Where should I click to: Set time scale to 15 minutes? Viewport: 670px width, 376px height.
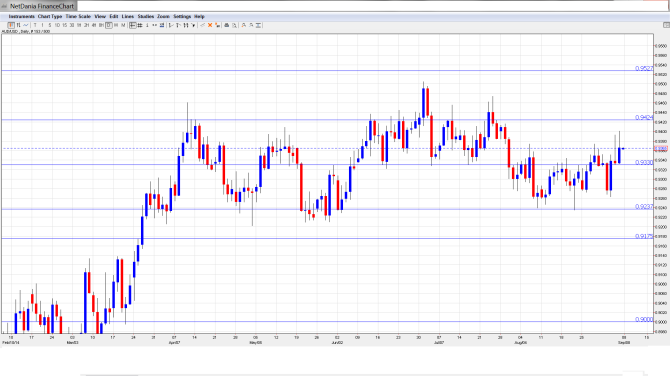coord(65,26)
